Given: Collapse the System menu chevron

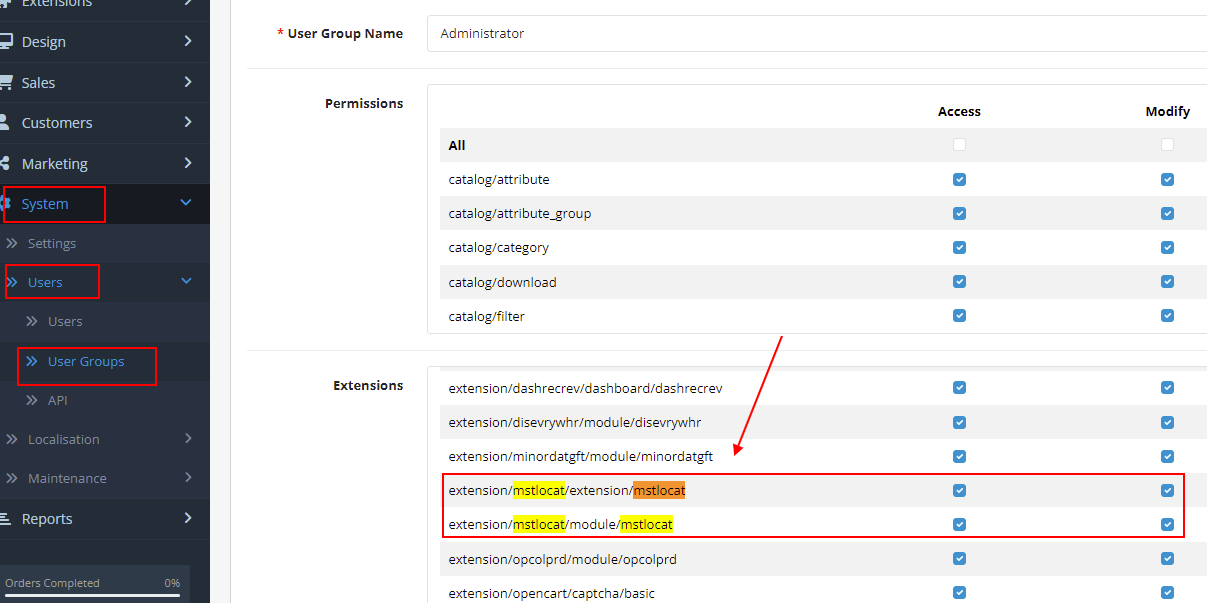Looking at the screenshot, I should tap(186, 203).
